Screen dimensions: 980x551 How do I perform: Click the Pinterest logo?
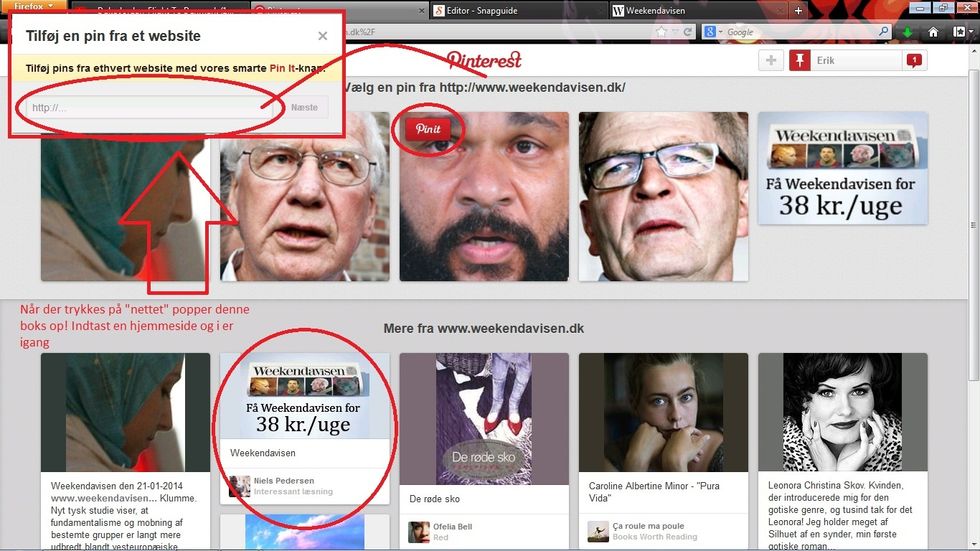pyautogui.click(x=484, y=60)
